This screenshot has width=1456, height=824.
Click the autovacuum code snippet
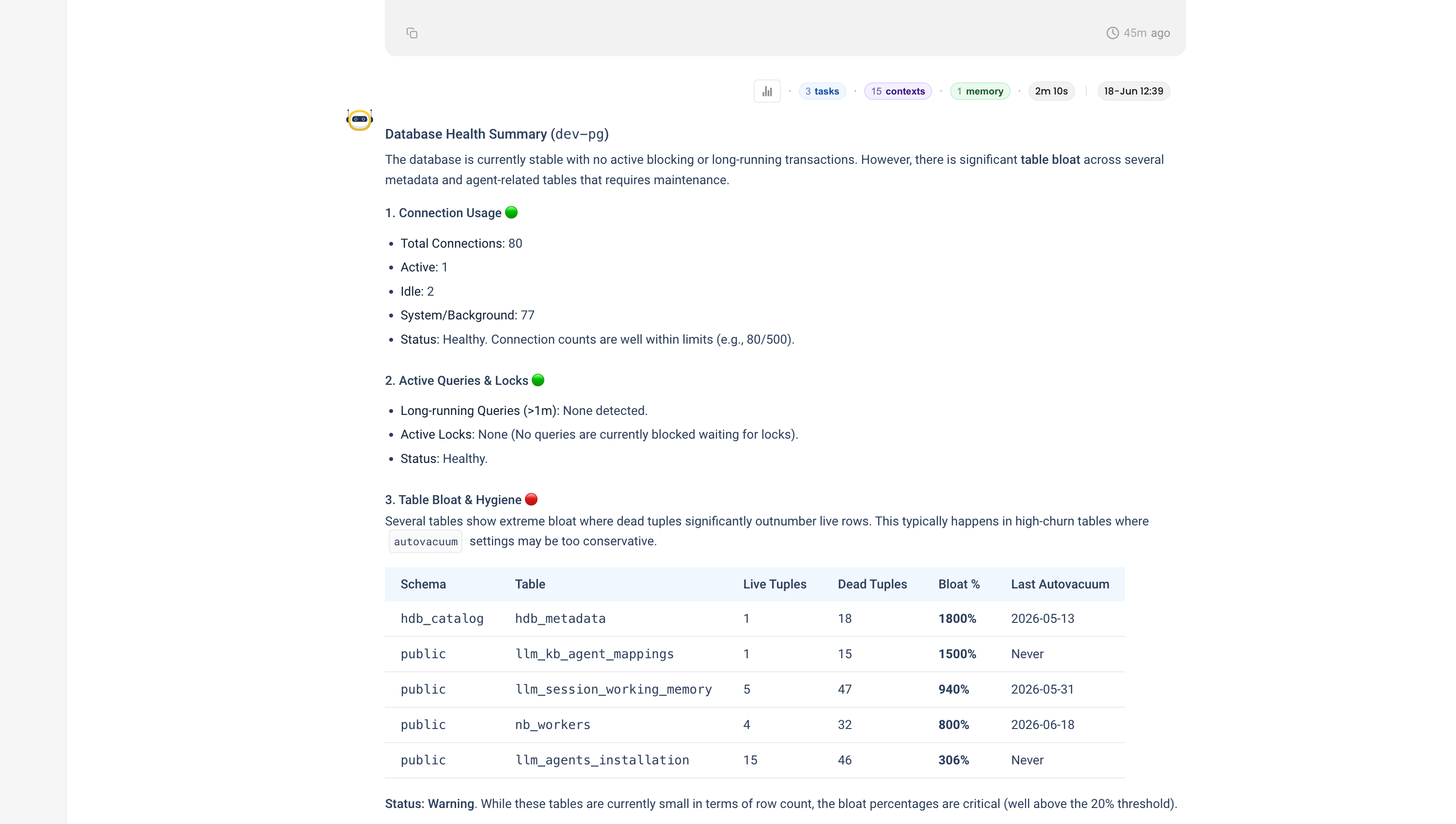click(x=425, y=541)
